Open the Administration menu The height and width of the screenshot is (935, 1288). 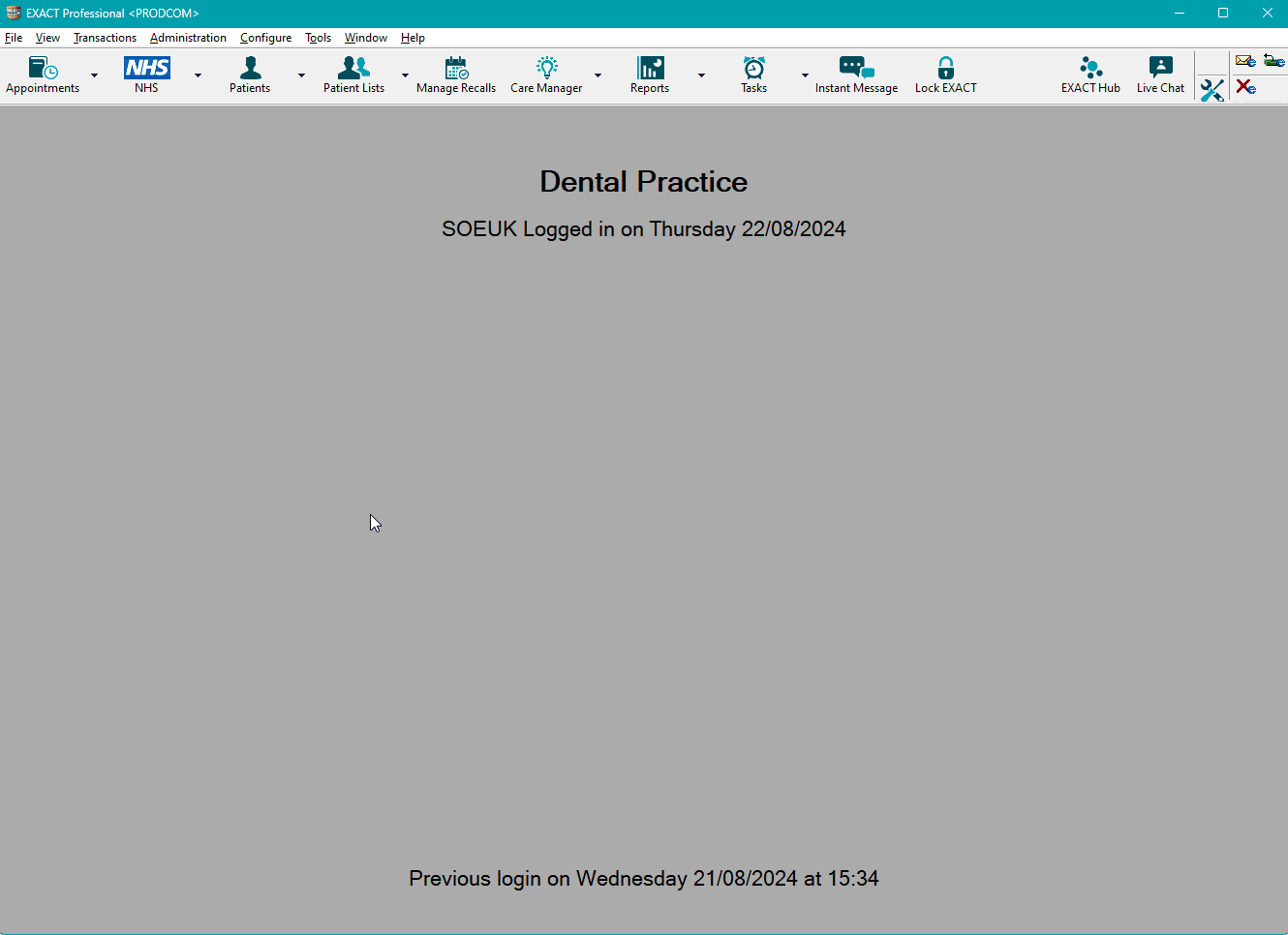(x=188, y=38)
